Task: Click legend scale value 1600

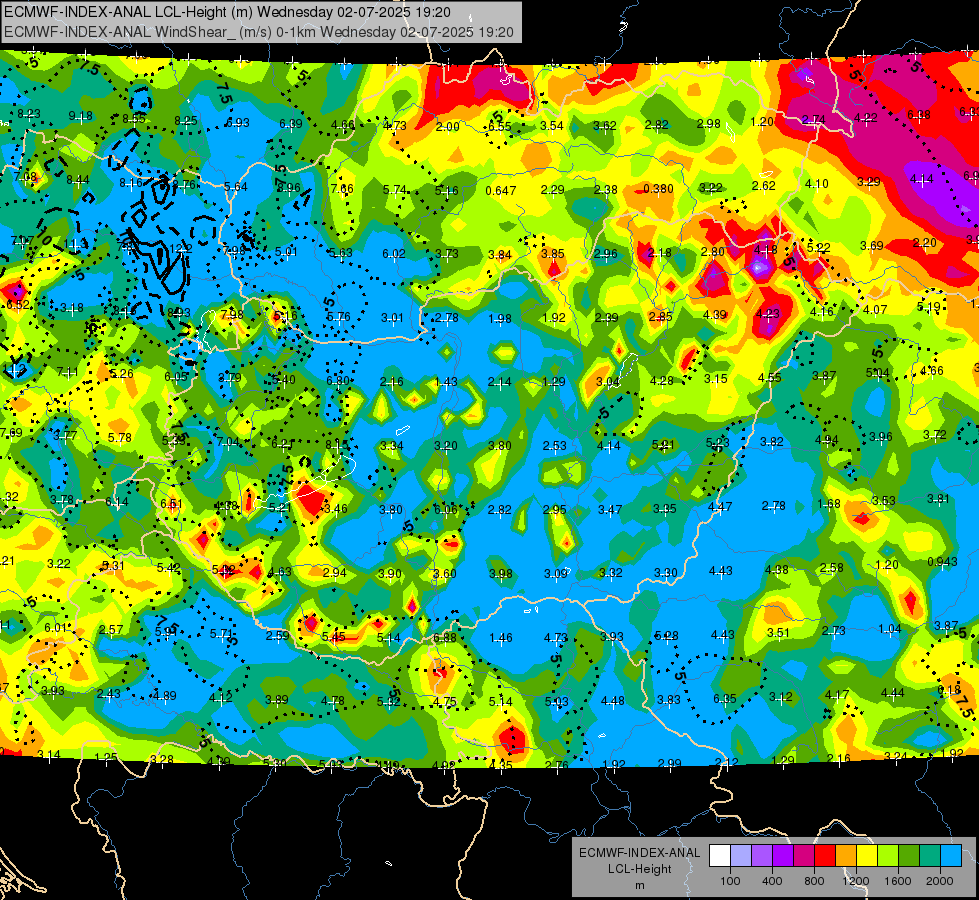Action: pyautogui.click(x=898, y=881)
